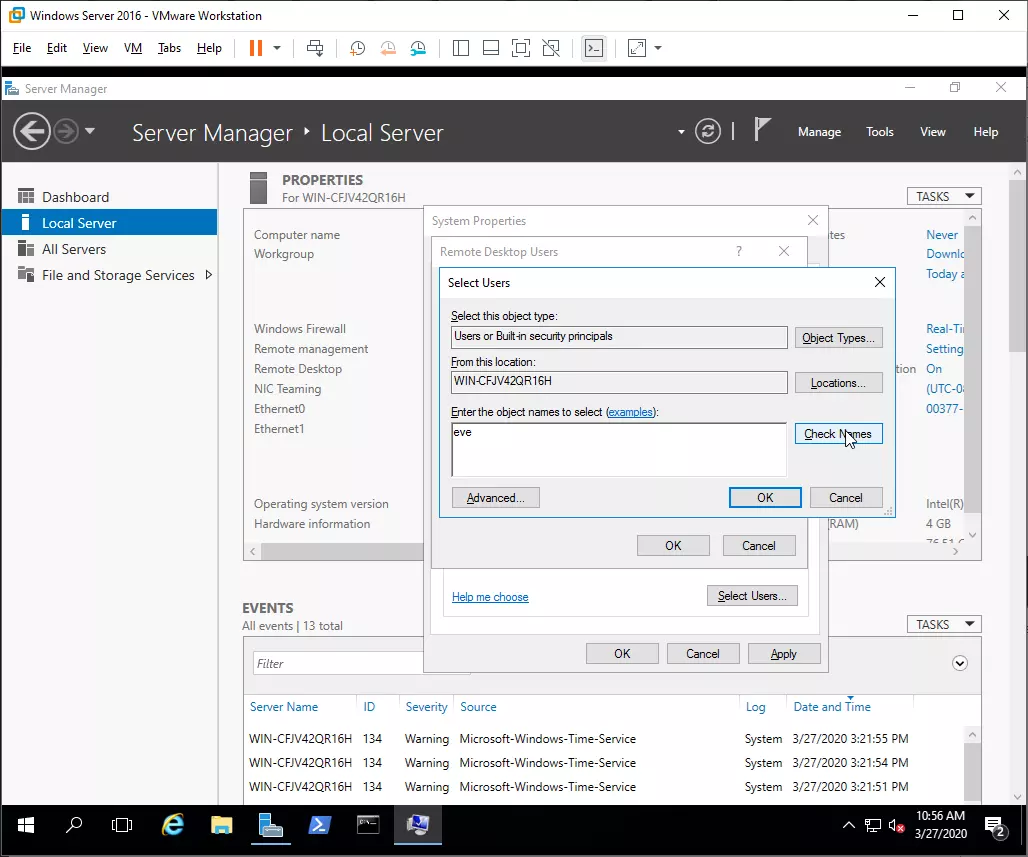Open VMware View menu

tap(95, 48)
